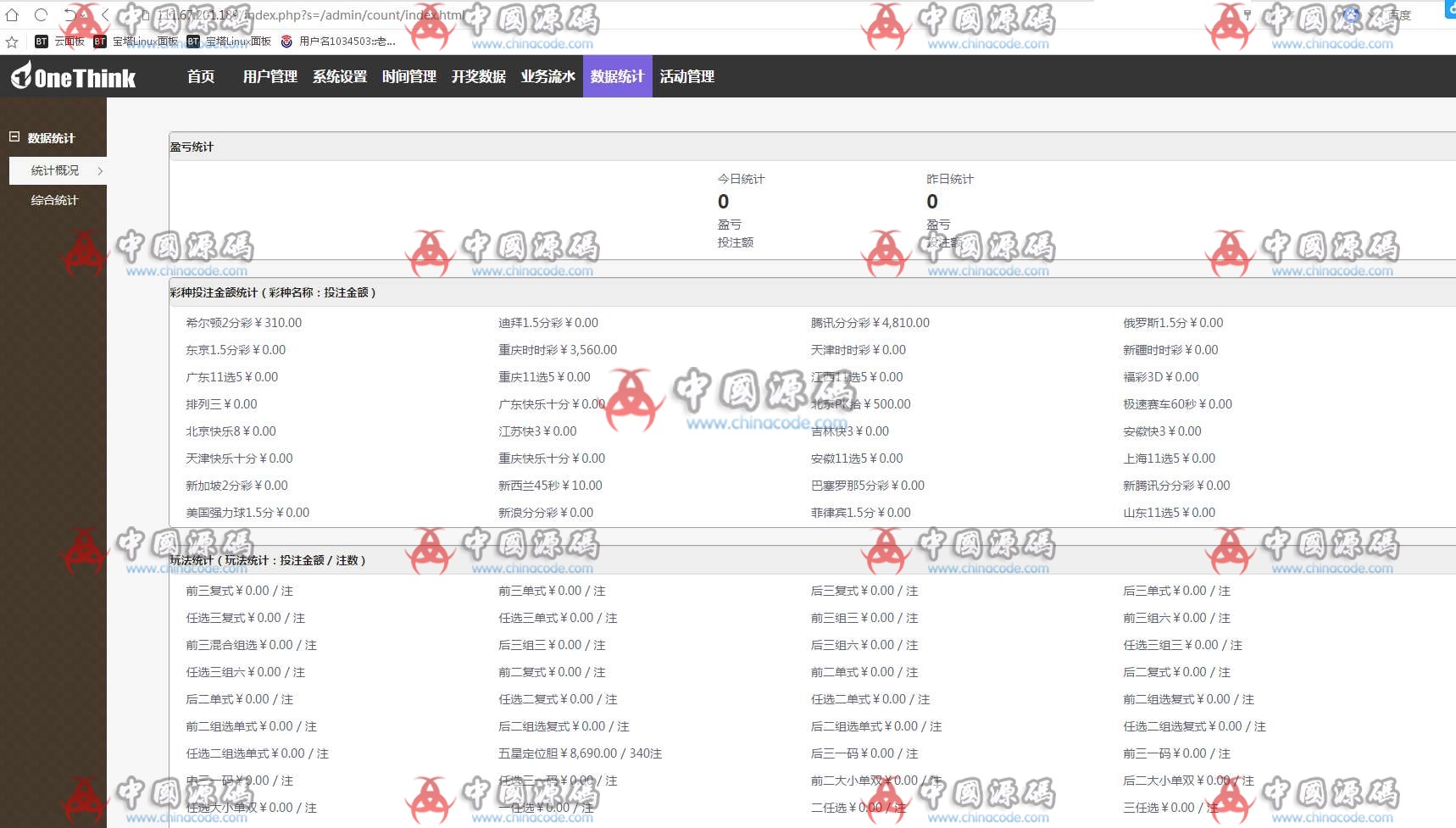
Task: Open the 开奖数据 menu
Action: (x=479, y=76)
